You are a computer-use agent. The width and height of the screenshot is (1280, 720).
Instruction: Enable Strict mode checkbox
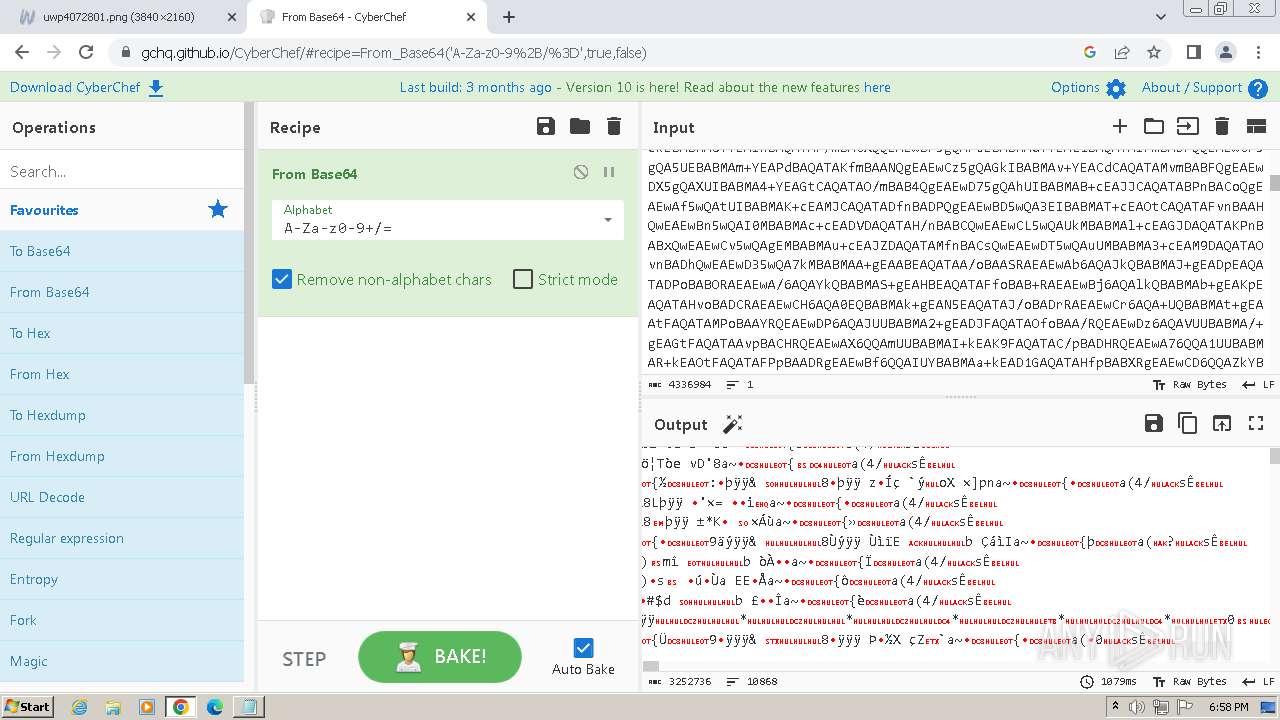coord(523,279)
